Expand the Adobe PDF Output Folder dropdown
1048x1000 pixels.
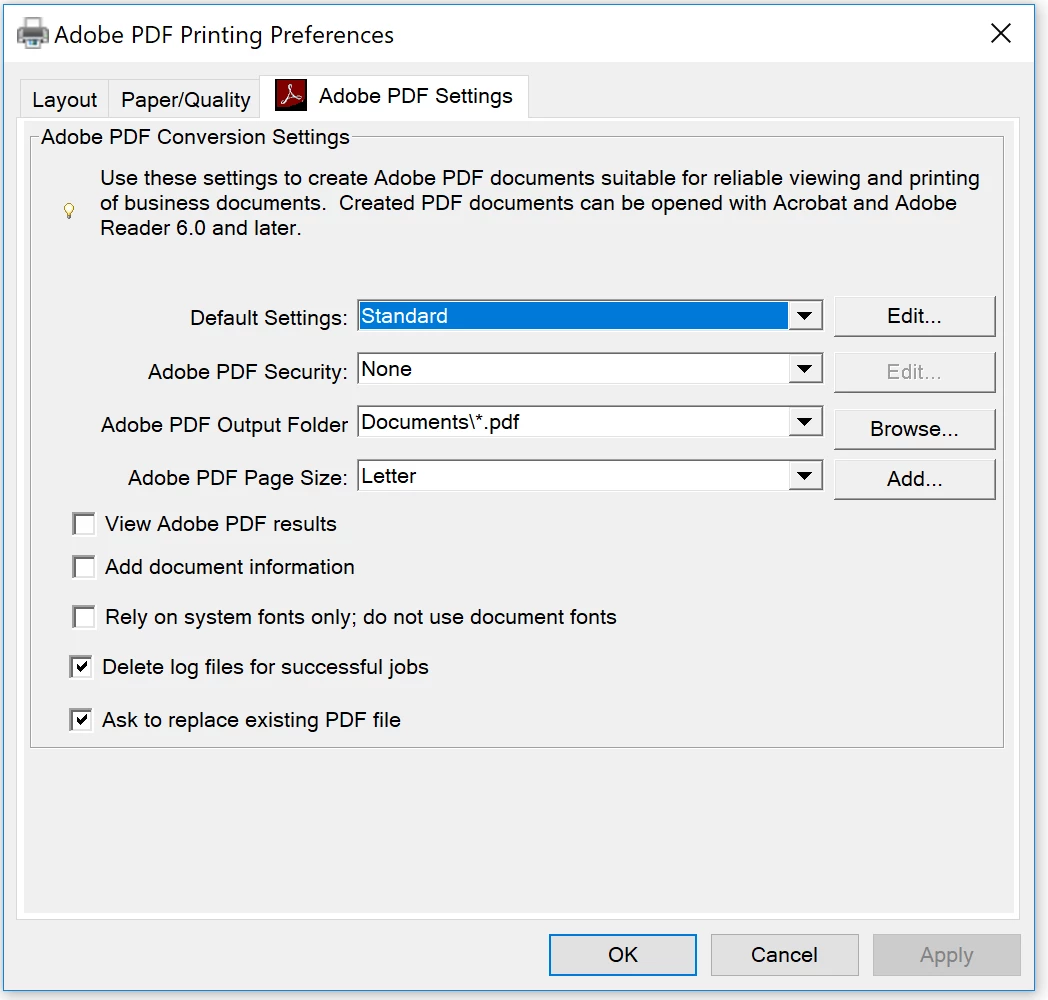pyautogui.click(x=805, y=422)
